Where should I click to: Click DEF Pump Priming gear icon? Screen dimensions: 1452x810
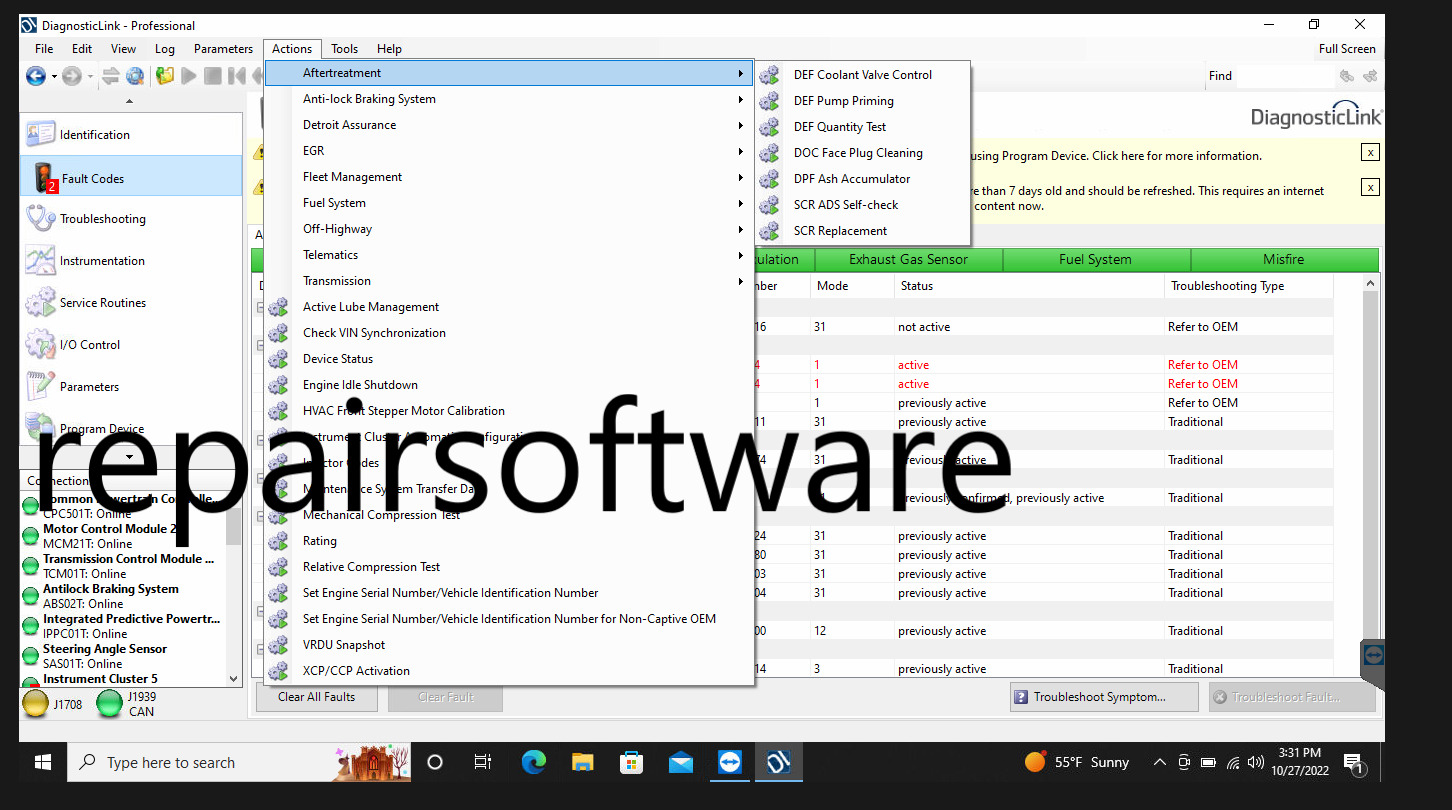click(769, 101)
